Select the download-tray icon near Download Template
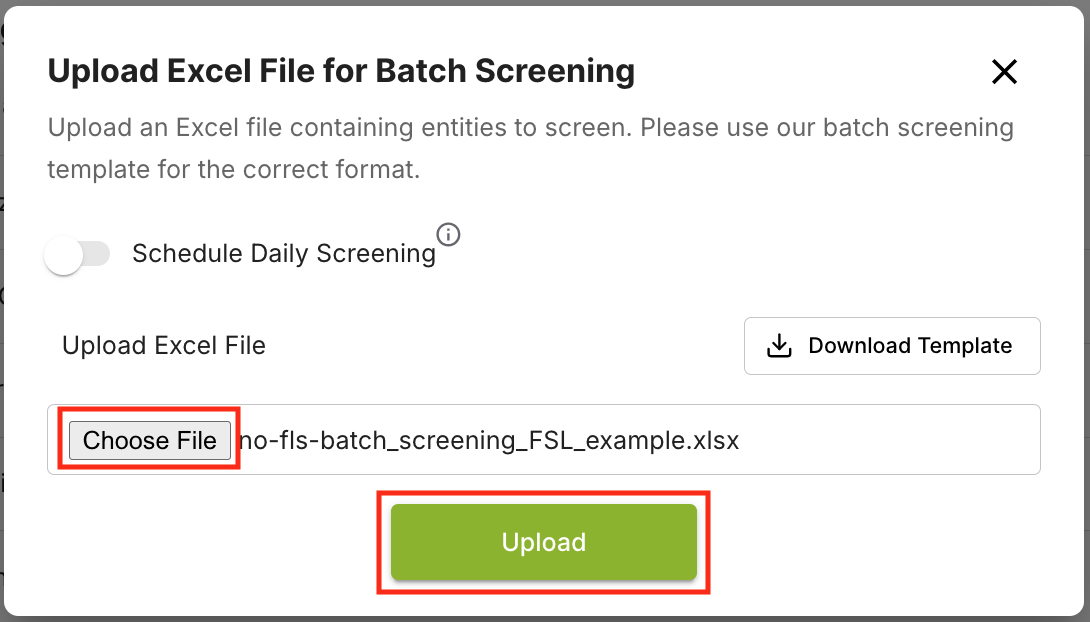 pos(777,345)
